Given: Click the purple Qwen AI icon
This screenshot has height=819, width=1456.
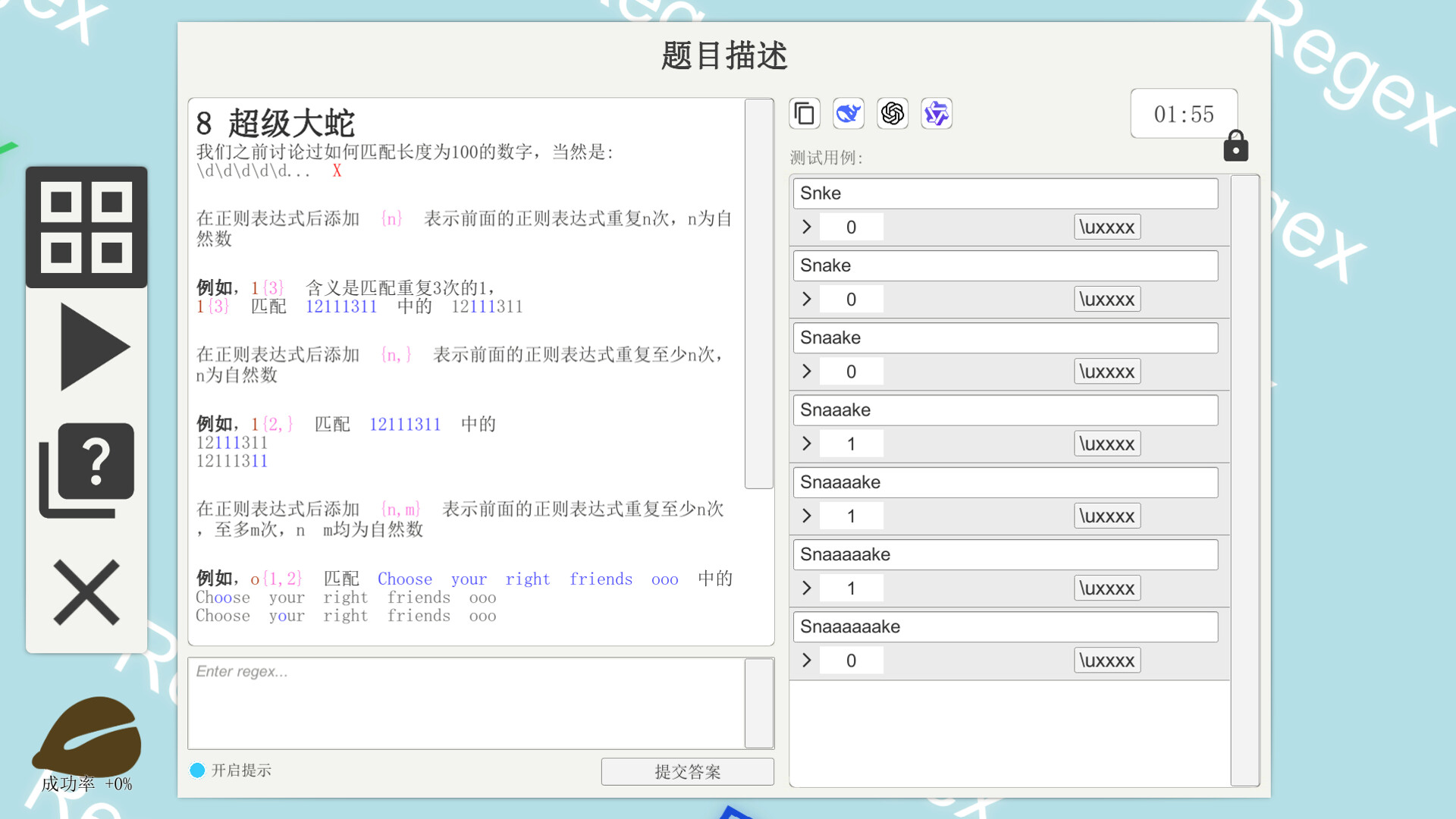Looking at the screenshot, I should 937,114.
